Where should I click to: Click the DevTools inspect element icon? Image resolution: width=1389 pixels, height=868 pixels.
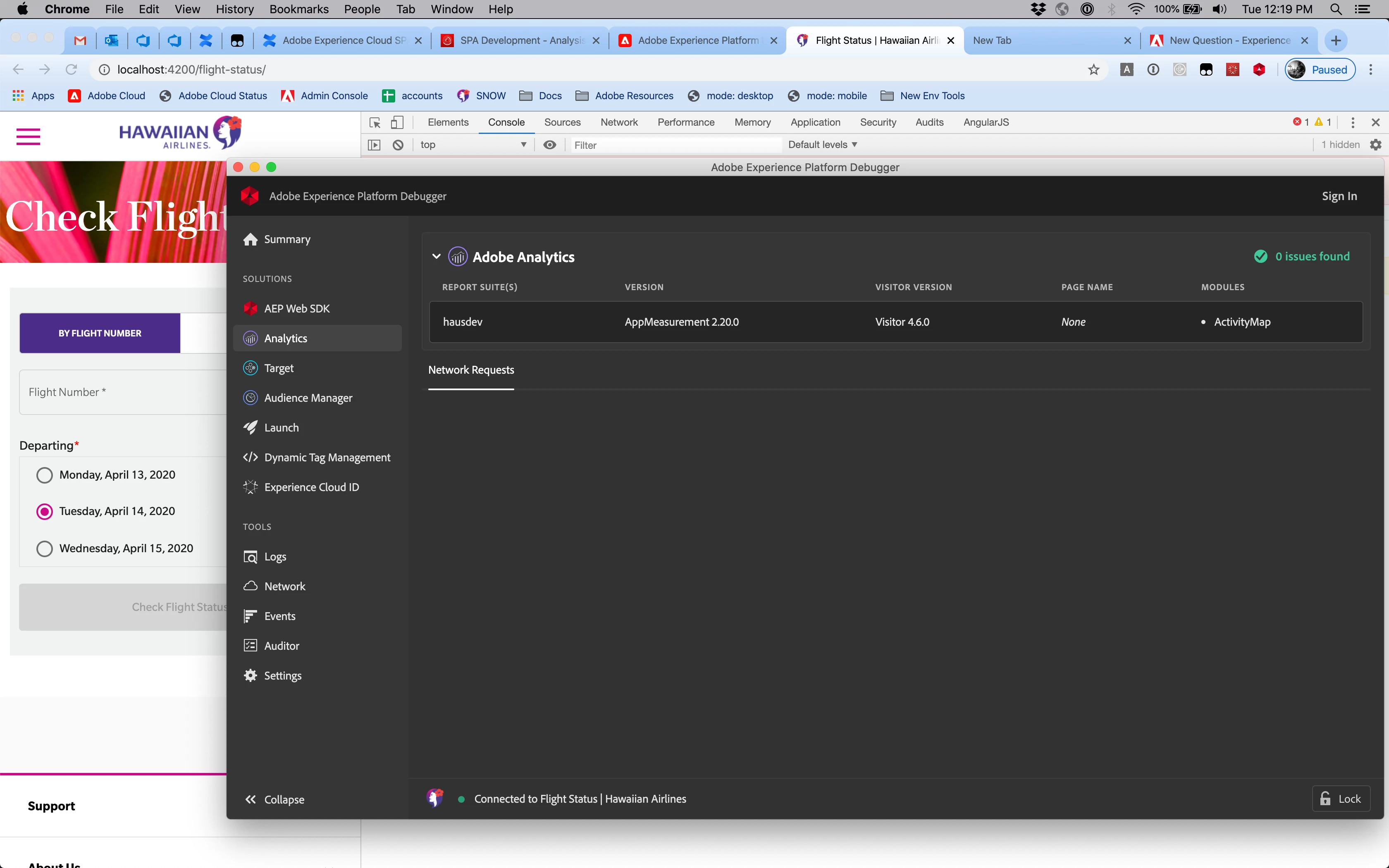375,122
